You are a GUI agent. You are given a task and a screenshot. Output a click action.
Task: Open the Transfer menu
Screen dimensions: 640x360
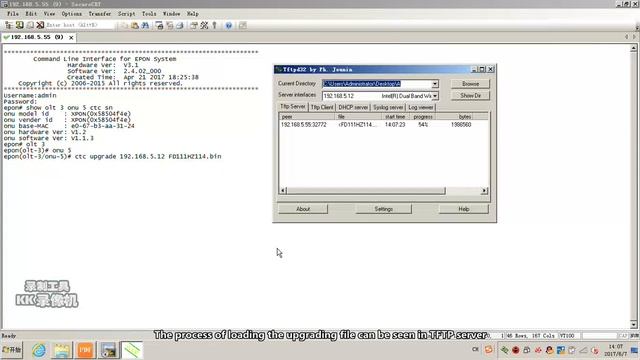pyautogui.click(x=100, y=13)
